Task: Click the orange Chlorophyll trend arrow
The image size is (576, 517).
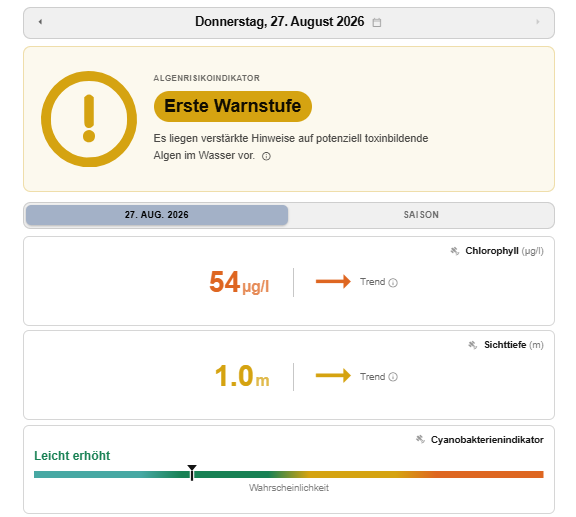Action: 333,282
